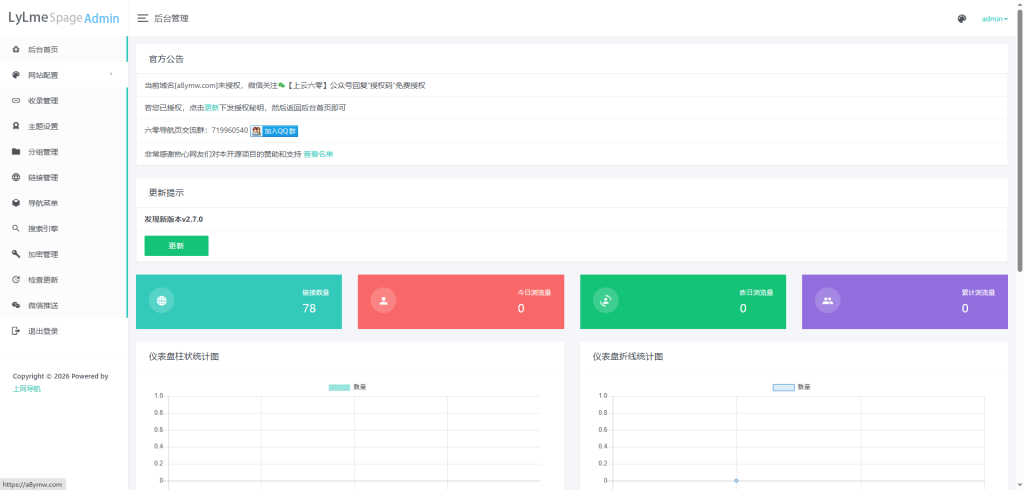Screen dimensions: 1024x490
Task: Open 链接管理 menu item
Action: [63, 177]
